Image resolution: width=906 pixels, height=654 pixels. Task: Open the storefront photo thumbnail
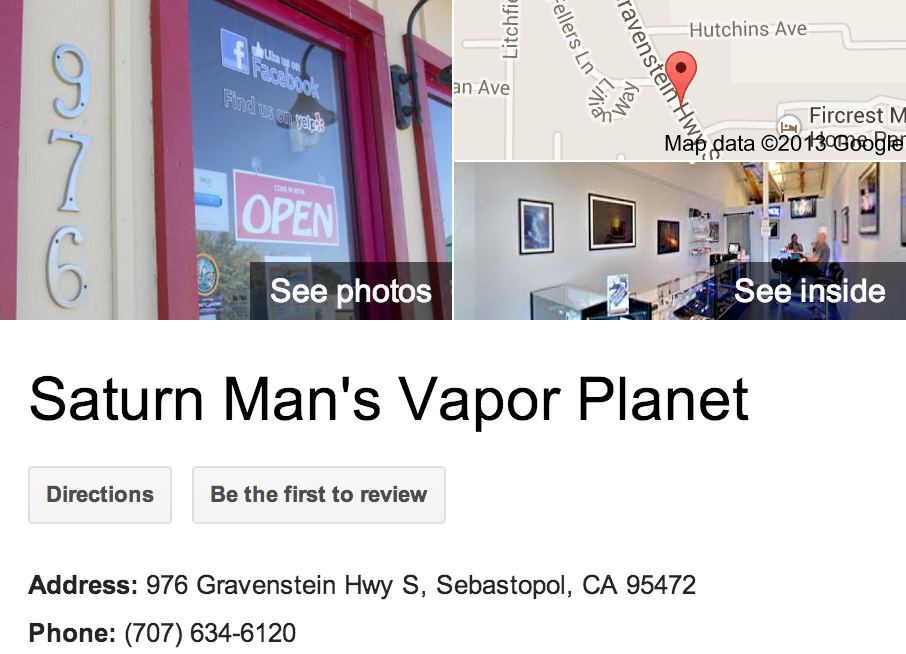click(226, 159)
